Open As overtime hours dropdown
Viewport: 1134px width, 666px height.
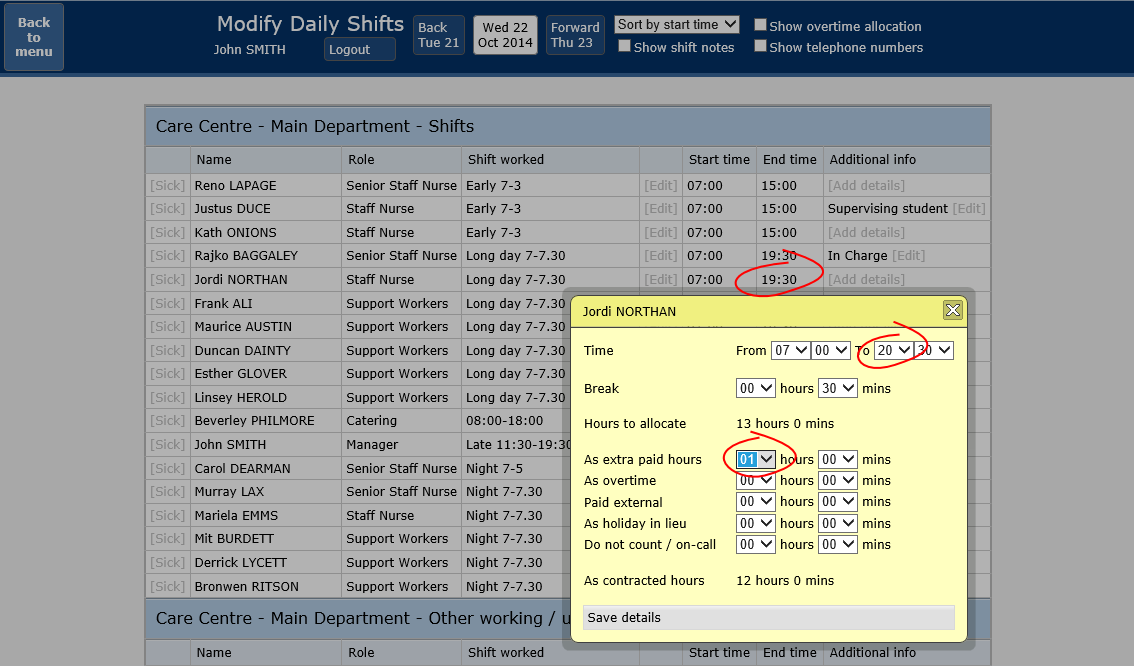[x=756, y=480]
